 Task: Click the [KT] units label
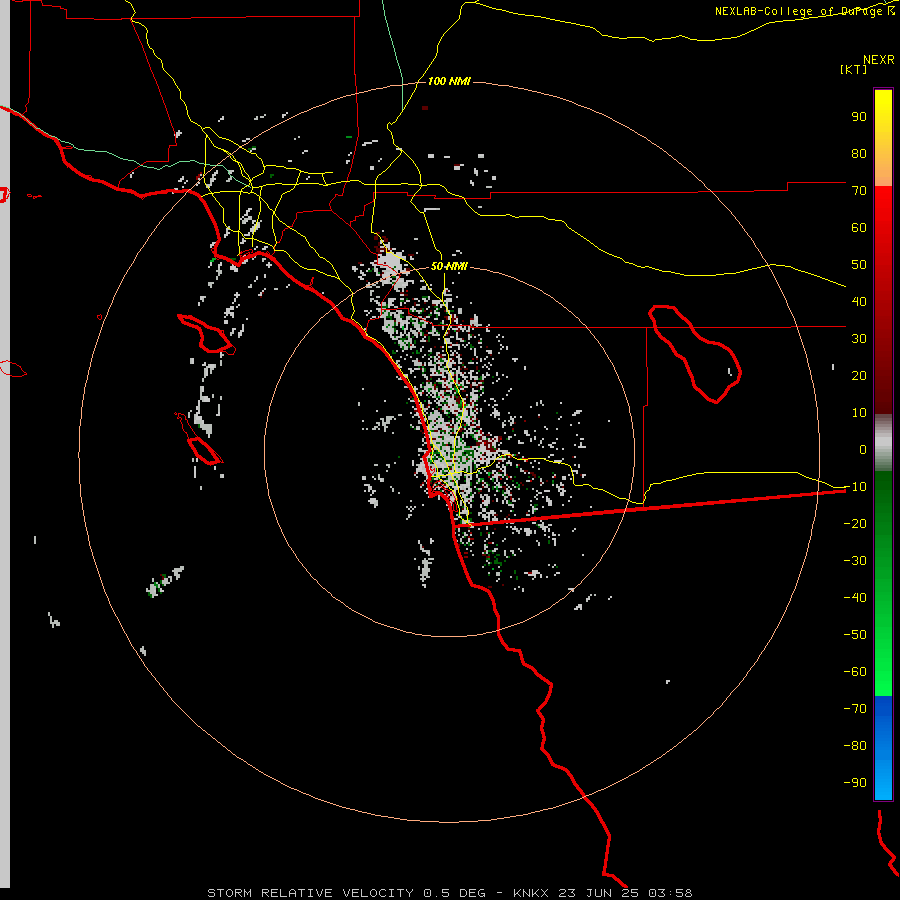pyautogui.click(x=854, y=69)
